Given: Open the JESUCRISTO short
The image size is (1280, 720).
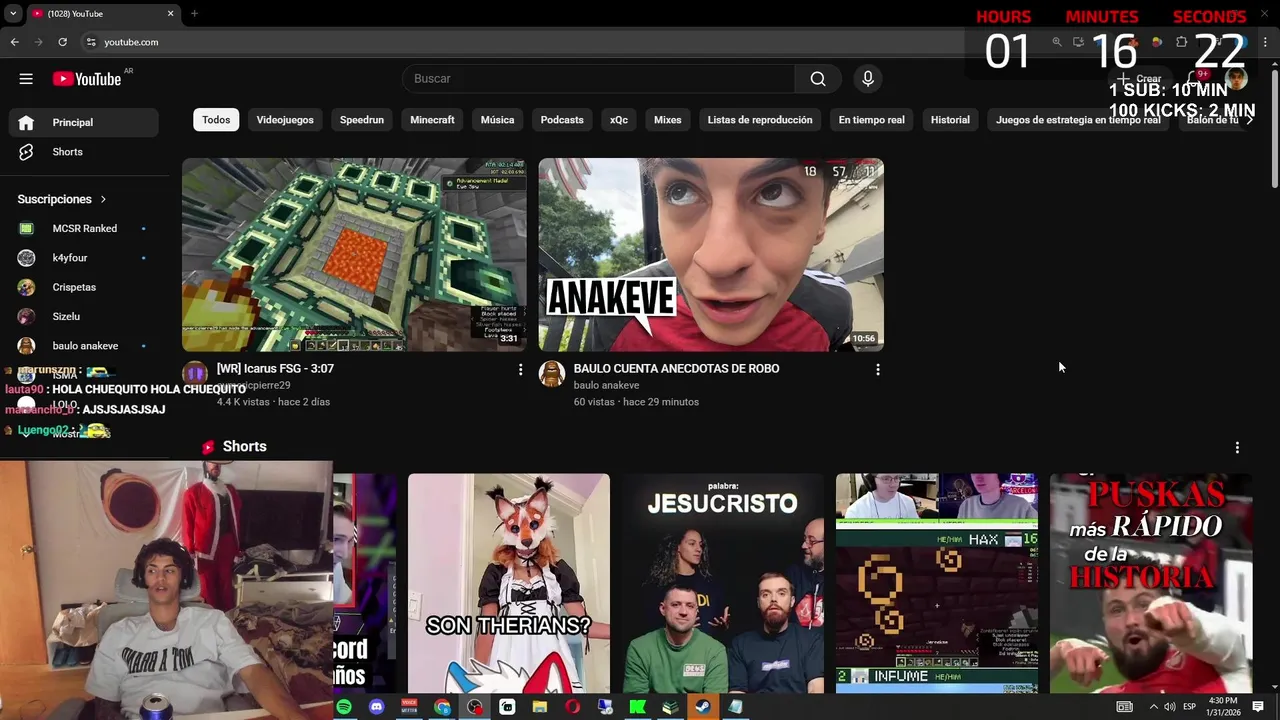Looking at the screenshot, I should click(x=723, y=584).
